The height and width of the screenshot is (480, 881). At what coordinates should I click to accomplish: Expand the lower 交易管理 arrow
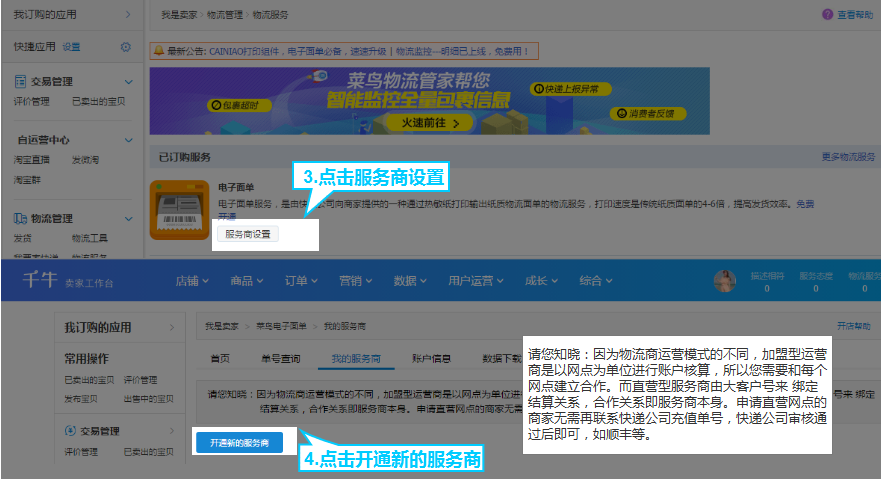click(x=172, y=431)
